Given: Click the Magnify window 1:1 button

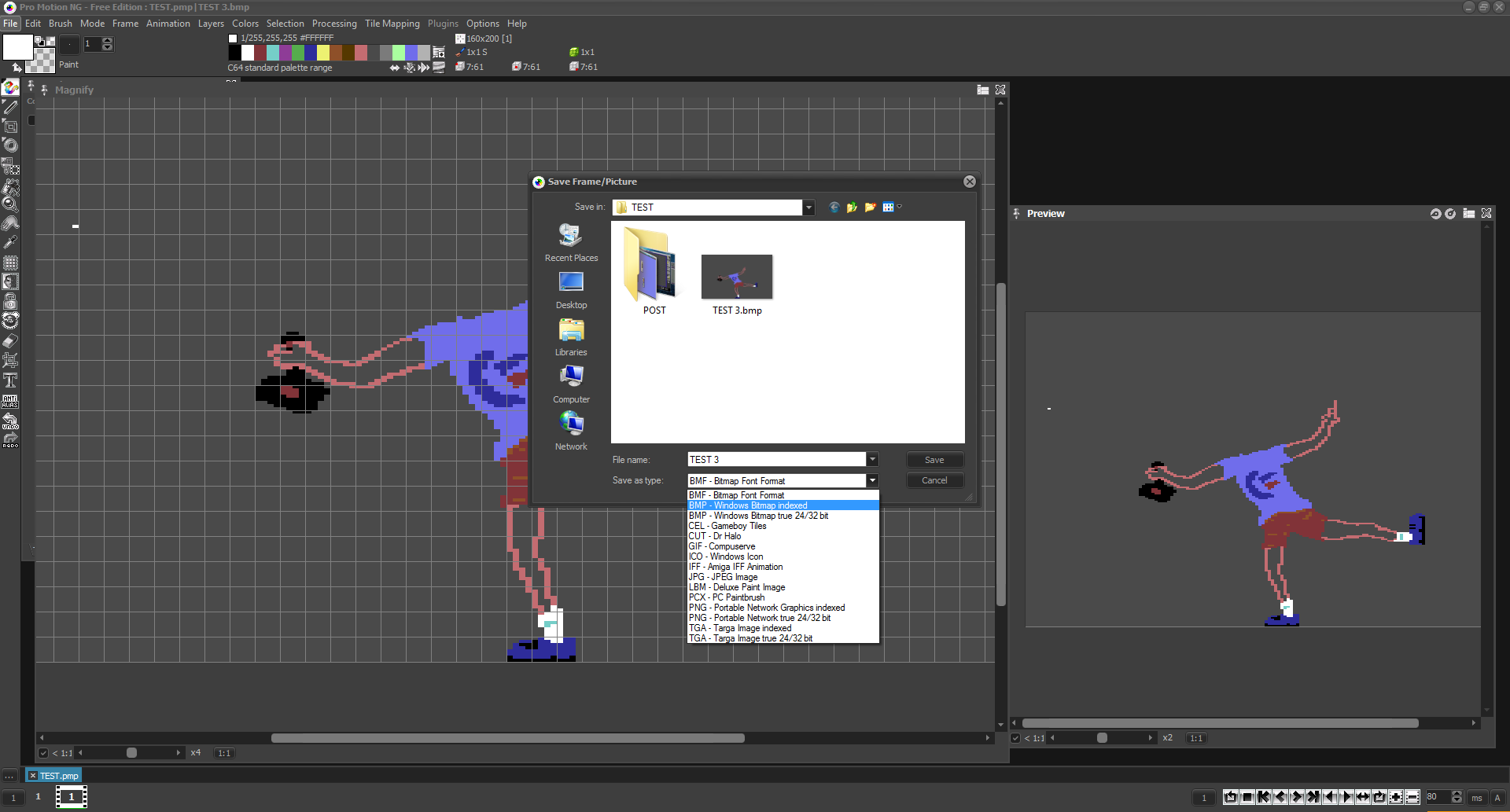Looking at the screenshot, I should (x=224, y=753).
